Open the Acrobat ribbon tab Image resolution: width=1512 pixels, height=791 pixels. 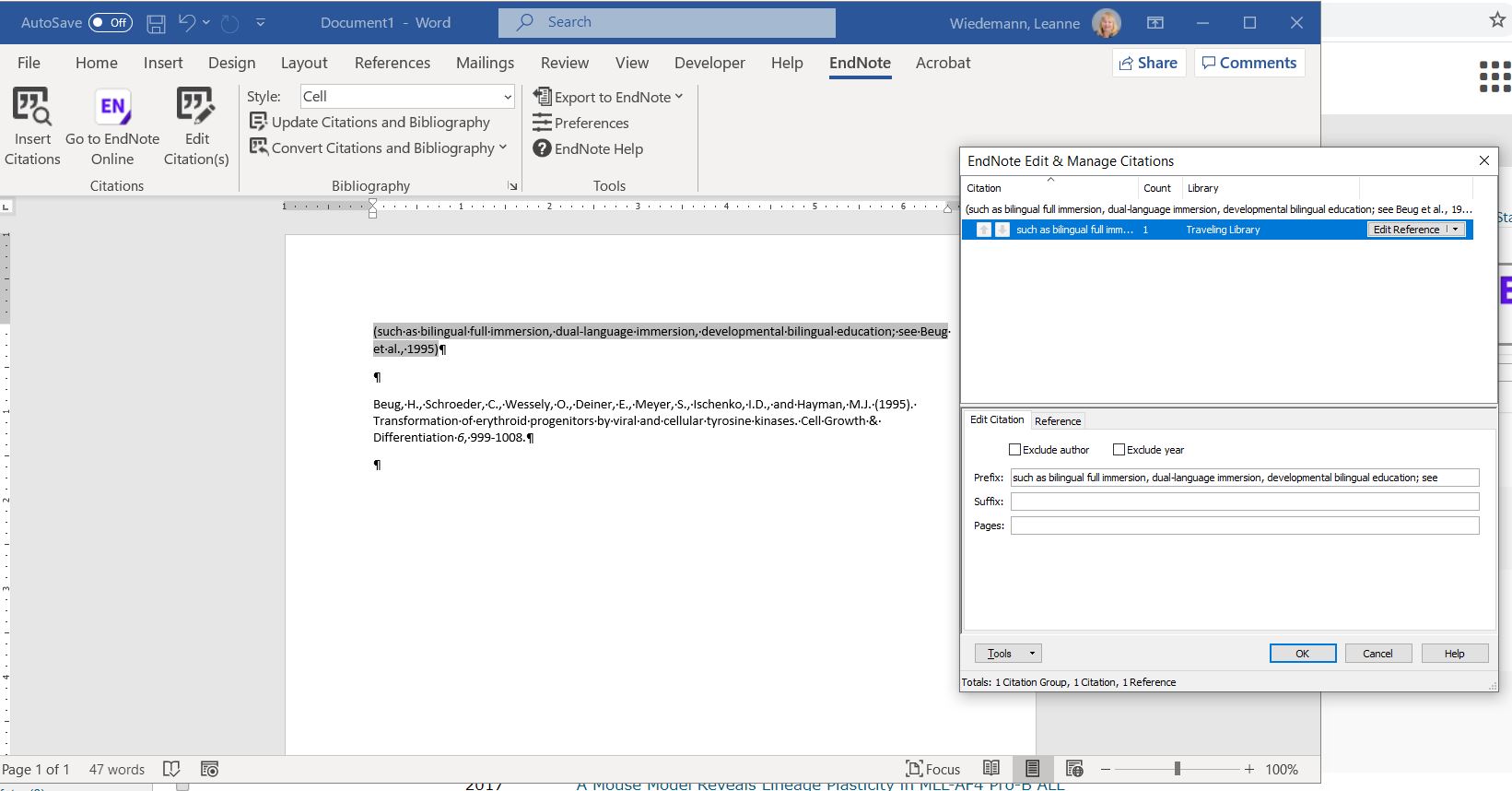[943, 63]
